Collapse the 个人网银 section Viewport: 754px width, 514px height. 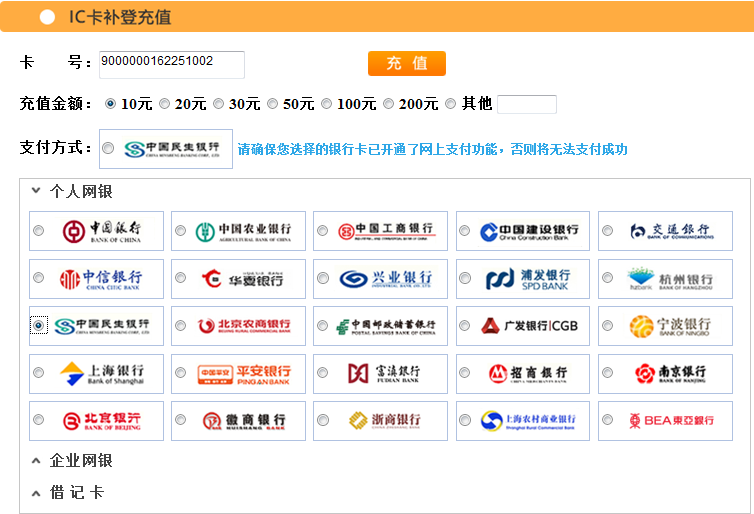[36, 190]
